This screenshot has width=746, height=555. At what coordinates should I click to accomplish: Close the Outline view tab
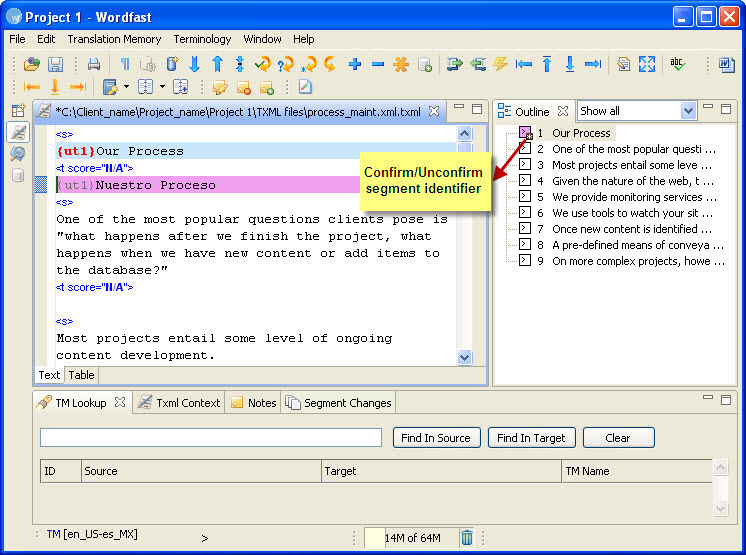(563, 111)
